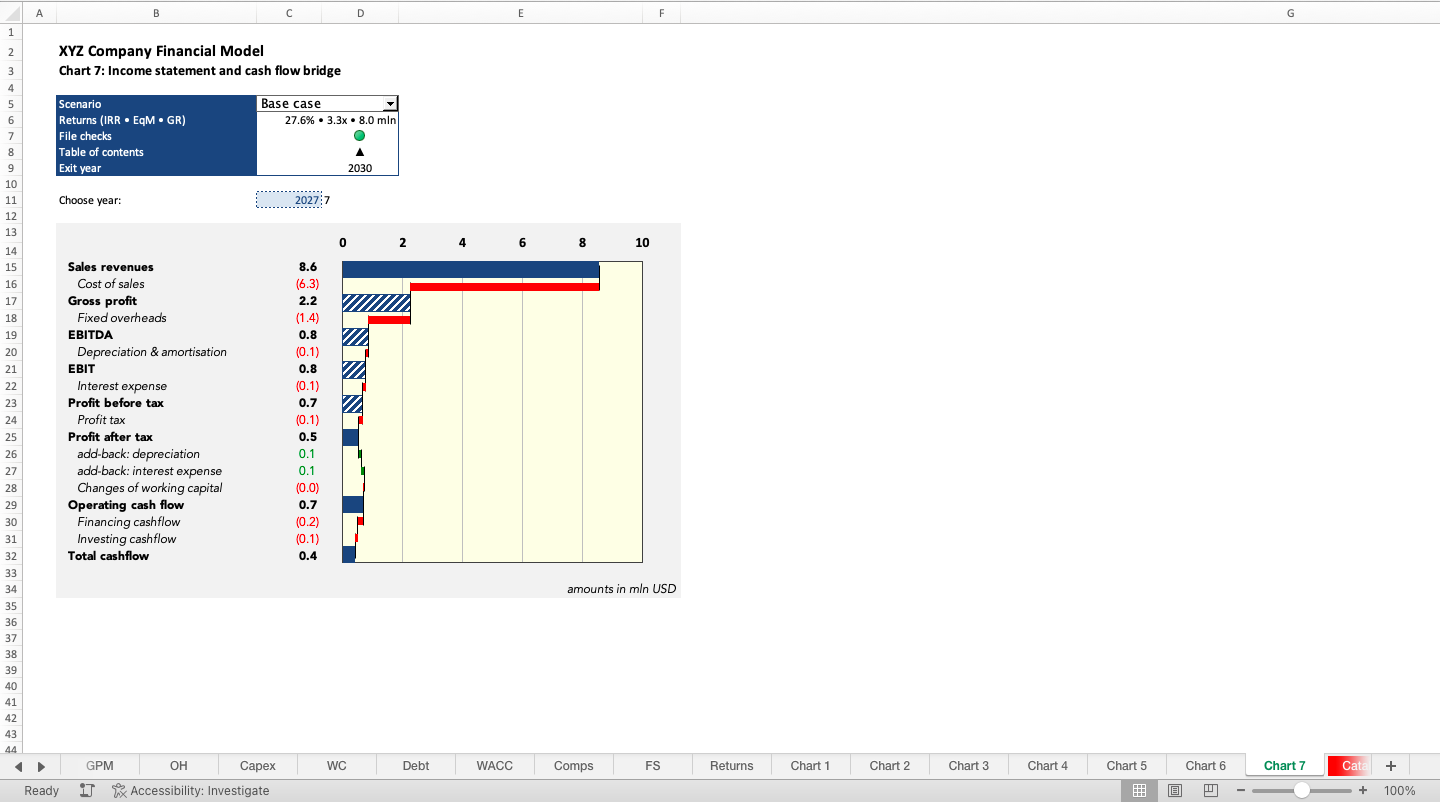Switch to the GPM sheet tab
Screen dimensions: 1440x802
(x=100, y=766)
